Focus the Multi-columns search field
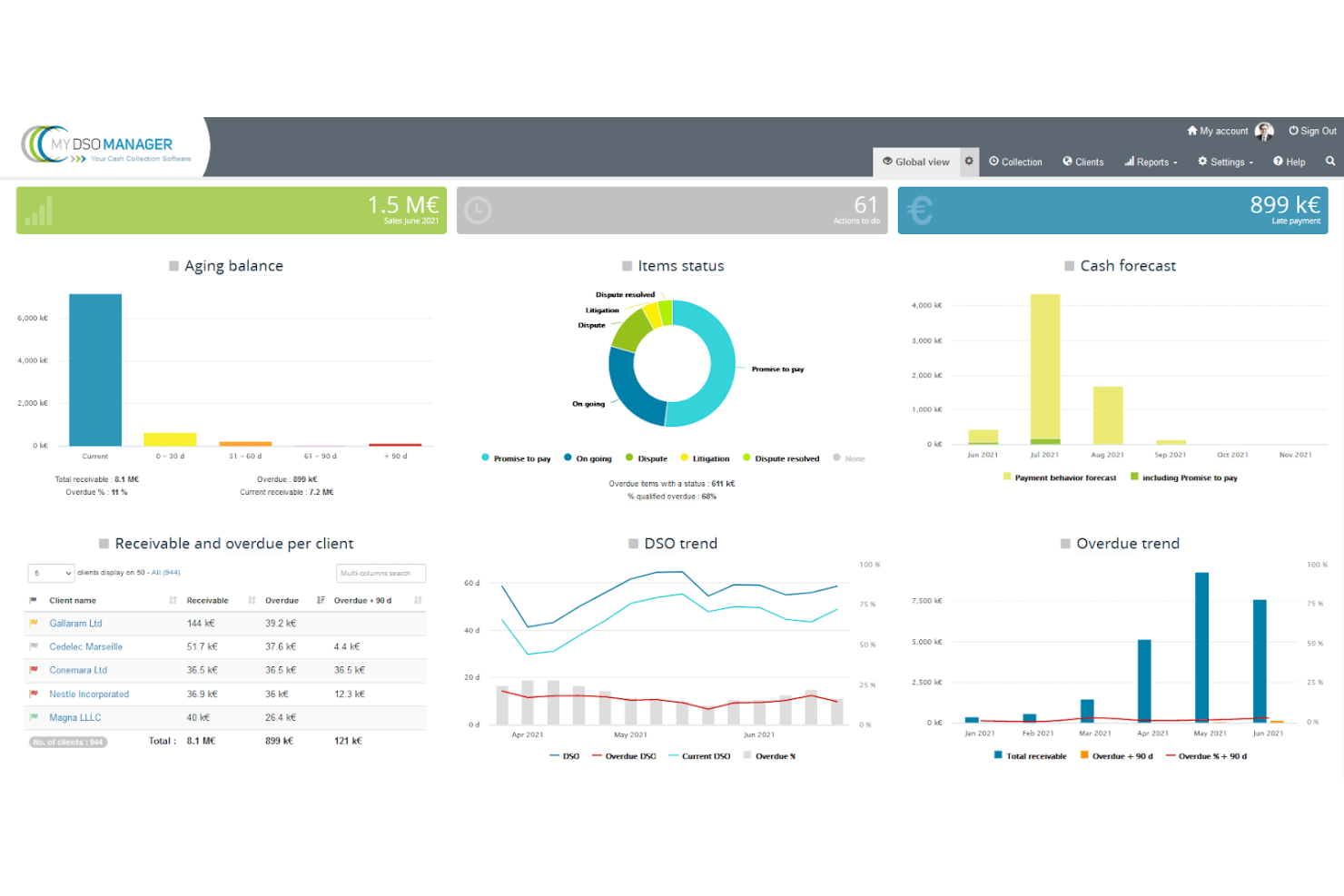The width and height of the screenshot is (1344, 896). tap(381, 573)
